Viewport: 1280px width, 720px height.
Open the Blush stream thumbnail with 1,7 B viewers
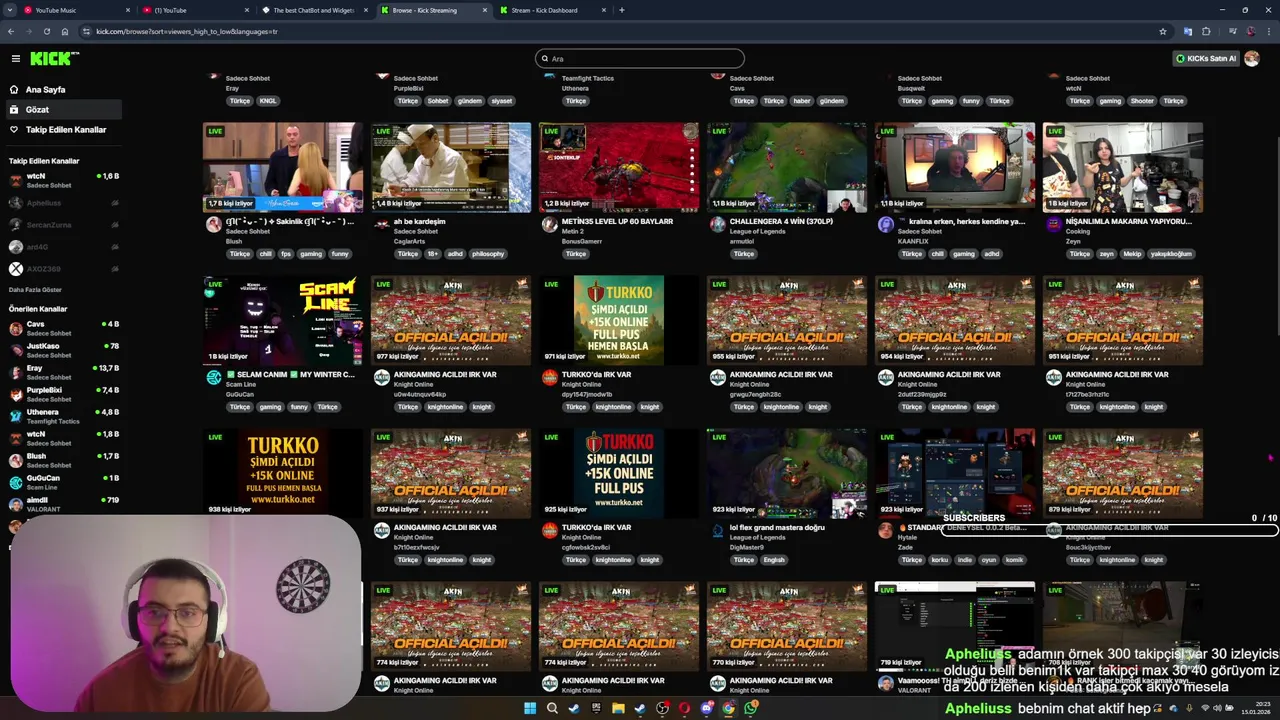tap(283, 167)
